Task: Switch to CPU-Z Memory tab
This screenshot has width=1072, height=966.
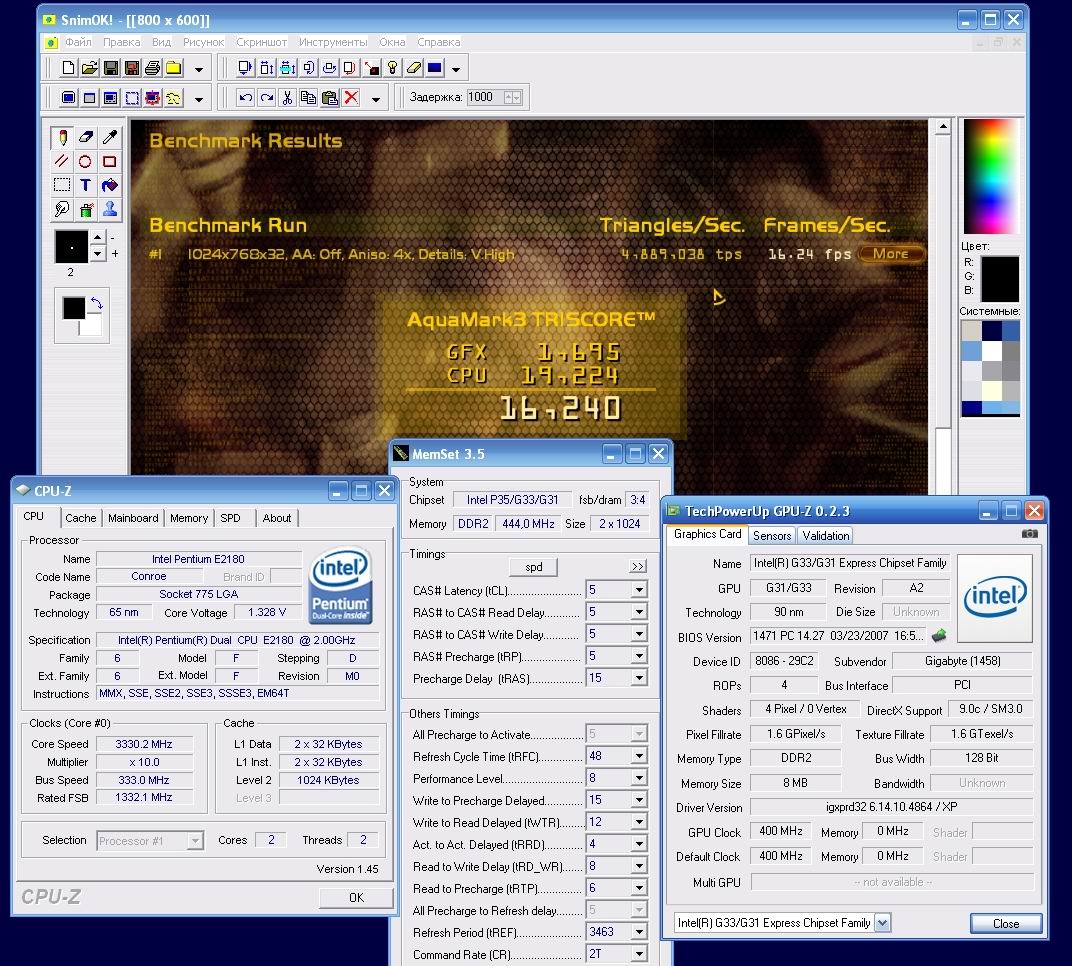Action: (189, 518)
